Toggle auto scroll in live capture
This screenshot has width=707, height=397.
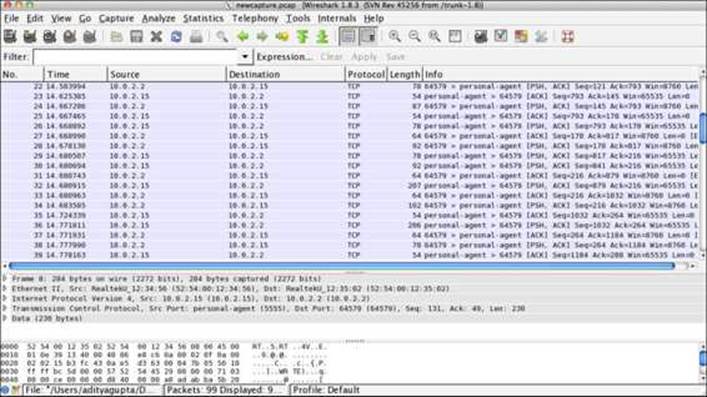pyautogui.click(x=368, y=37)
